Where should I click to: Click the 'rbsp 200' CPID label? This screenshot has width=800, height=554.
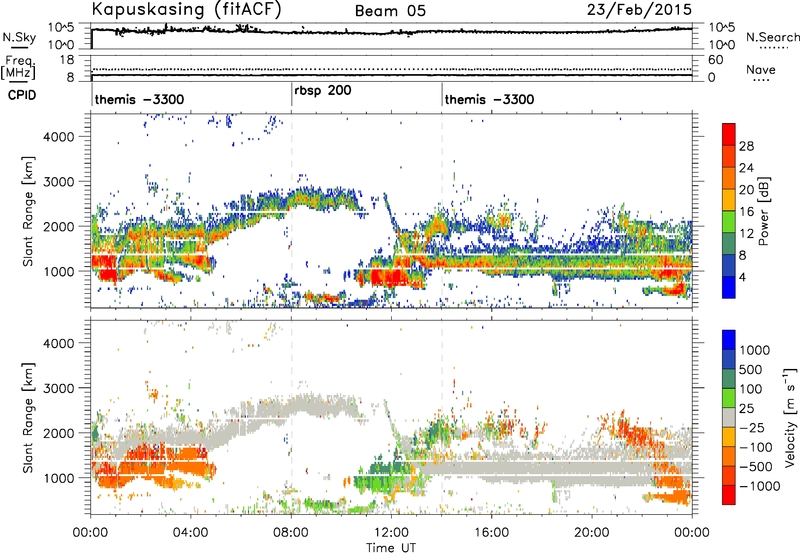tap(323, 91)
